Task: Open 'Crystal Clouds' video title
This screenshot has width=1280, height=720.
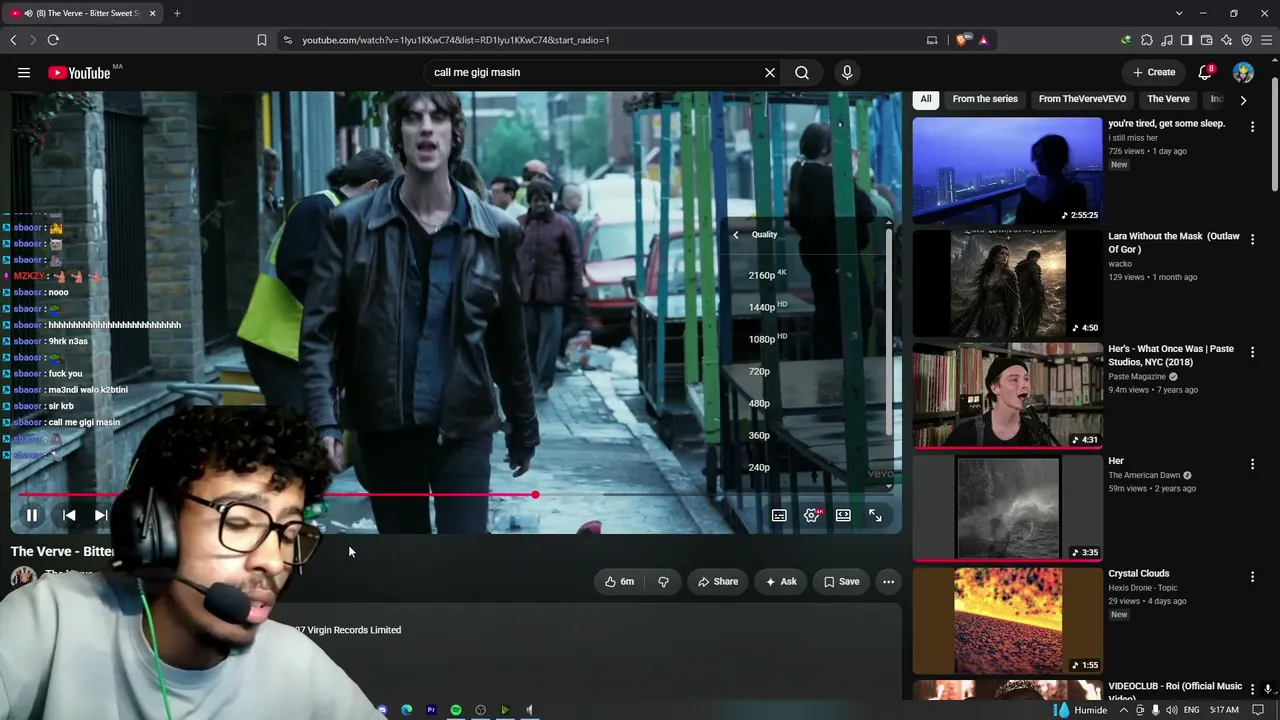Action: click(1138, 574)
